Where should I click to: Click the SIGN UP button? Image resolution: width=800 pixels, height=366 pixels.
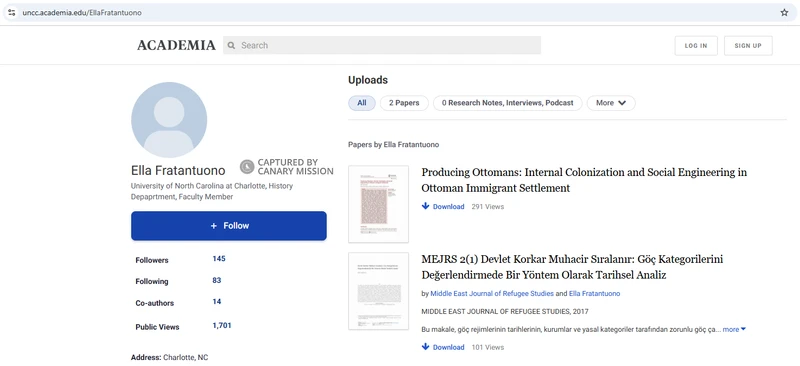(x=748, y=45)
